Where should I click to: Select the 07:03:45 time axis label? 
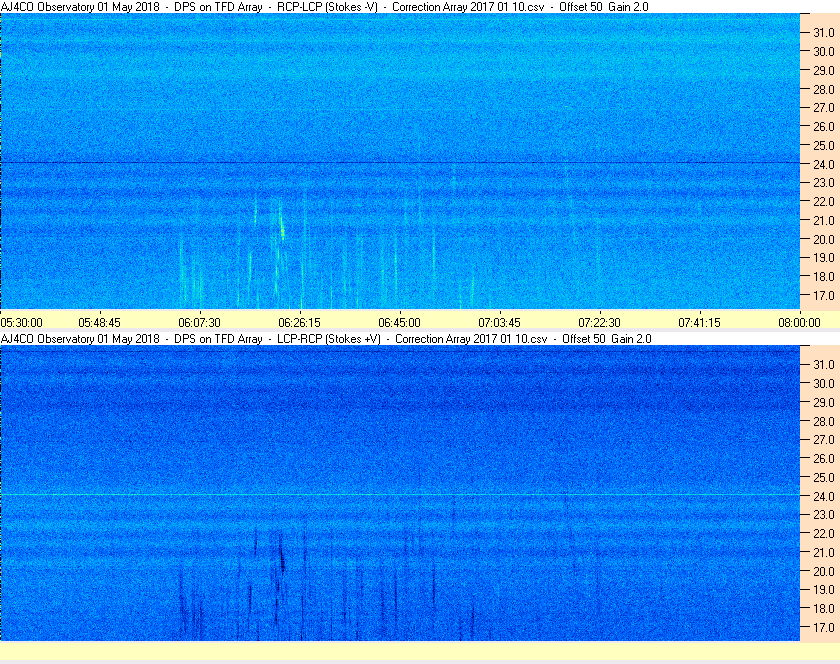(x=499, y=323)
